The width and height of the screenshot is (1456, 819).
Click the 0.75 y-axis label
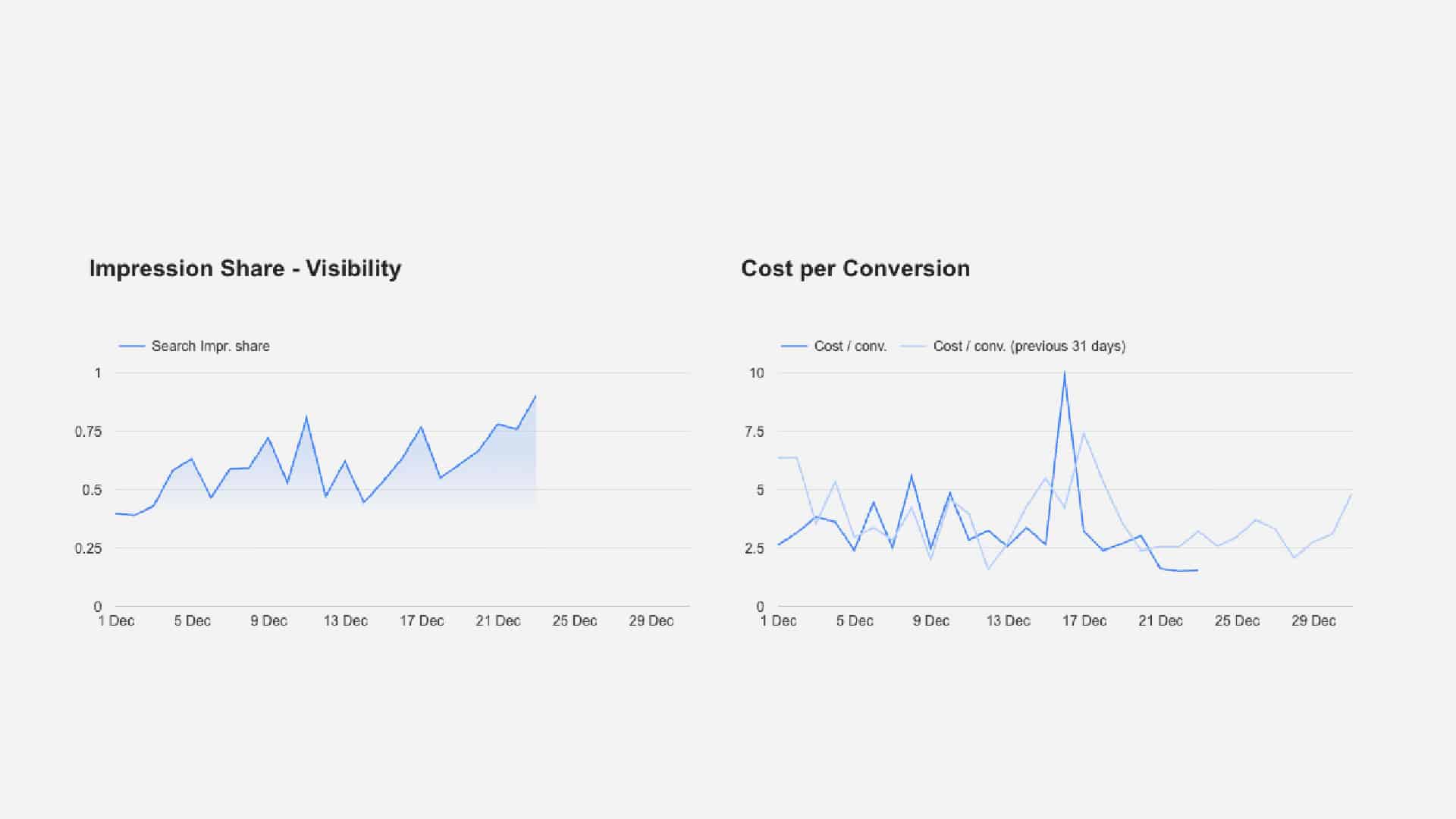(x=88, y=432)
